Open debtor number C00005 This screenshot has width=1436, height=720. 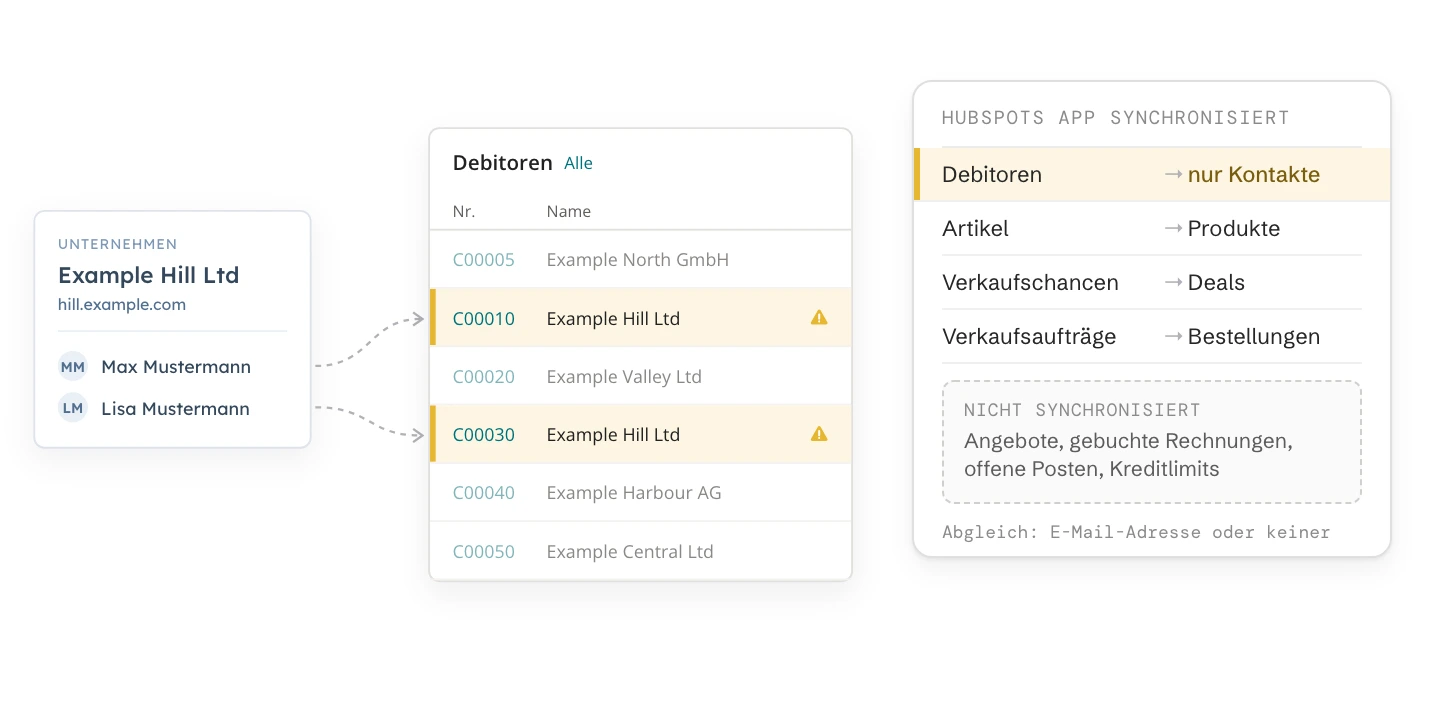[x=484, y=260]
